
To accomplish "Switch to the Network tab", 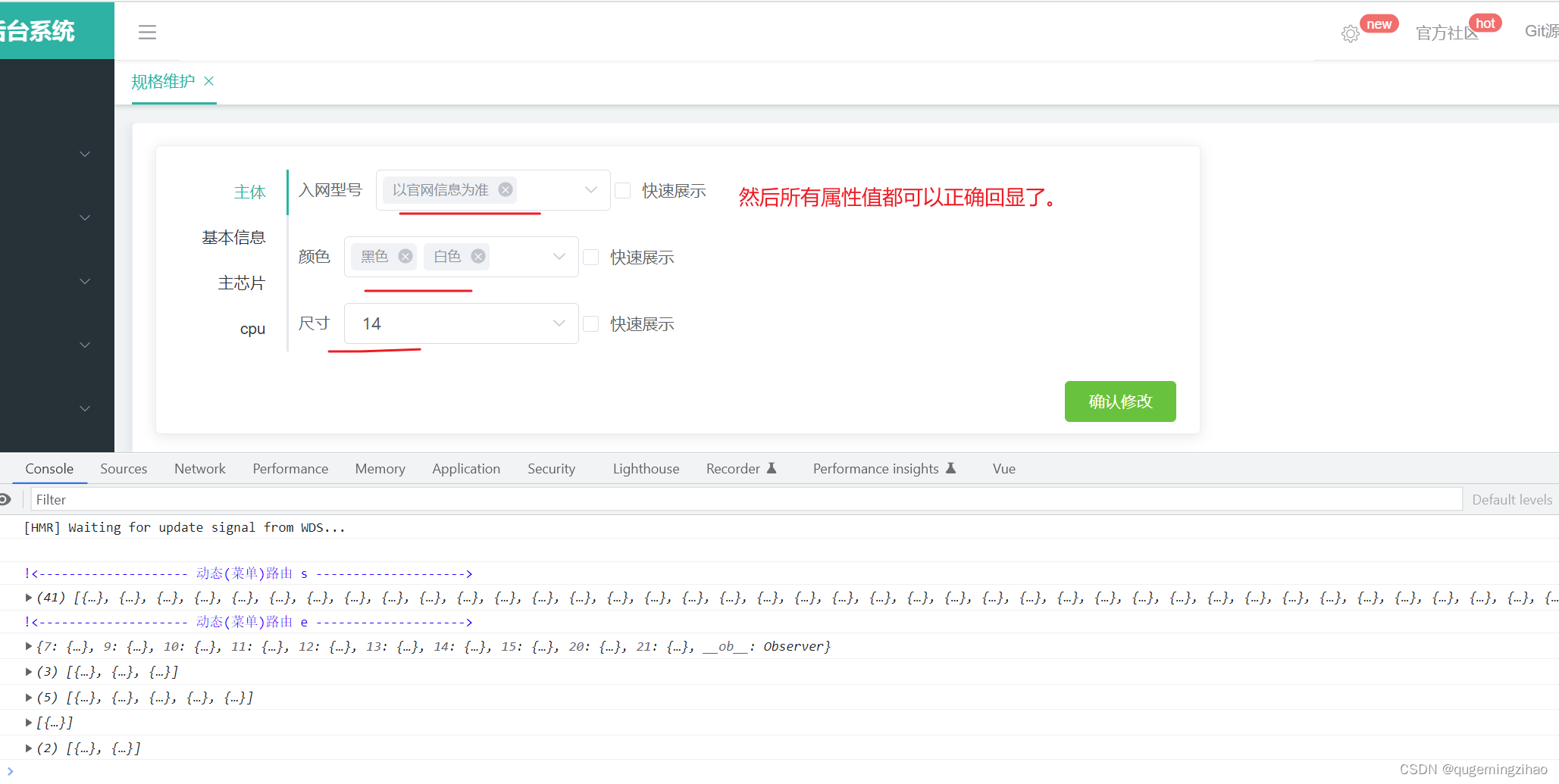I will (200, 468).
